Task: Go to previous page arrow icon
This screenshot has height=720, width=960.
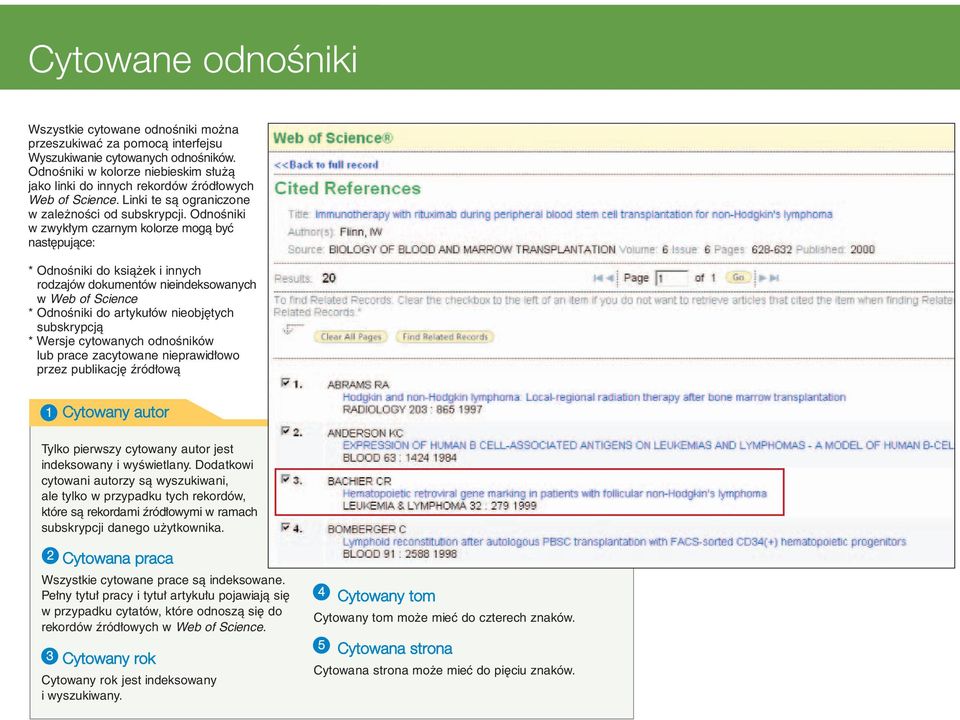Action: click(610, 278)
